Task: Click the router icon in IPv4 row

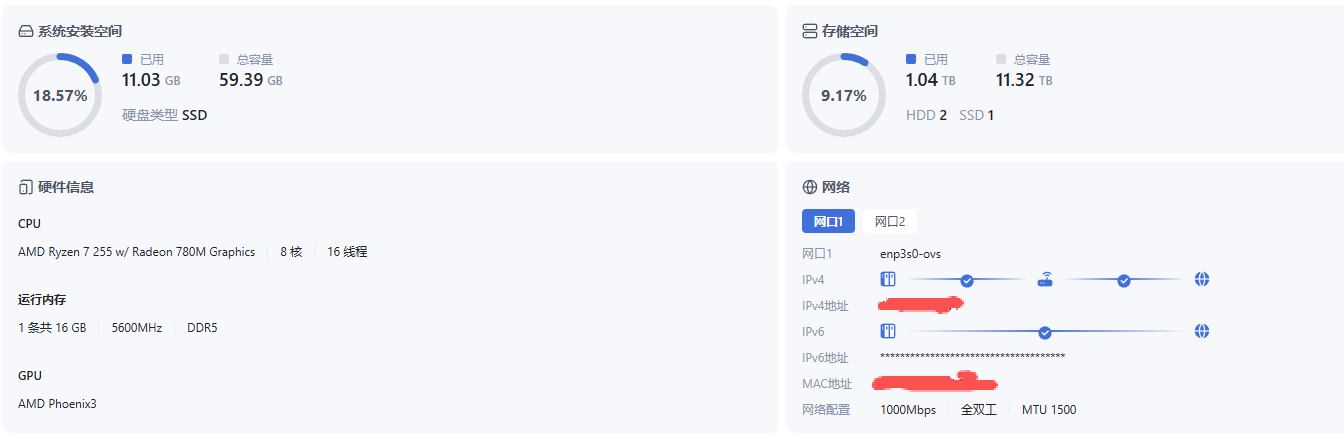Action: pos(1045,279)
